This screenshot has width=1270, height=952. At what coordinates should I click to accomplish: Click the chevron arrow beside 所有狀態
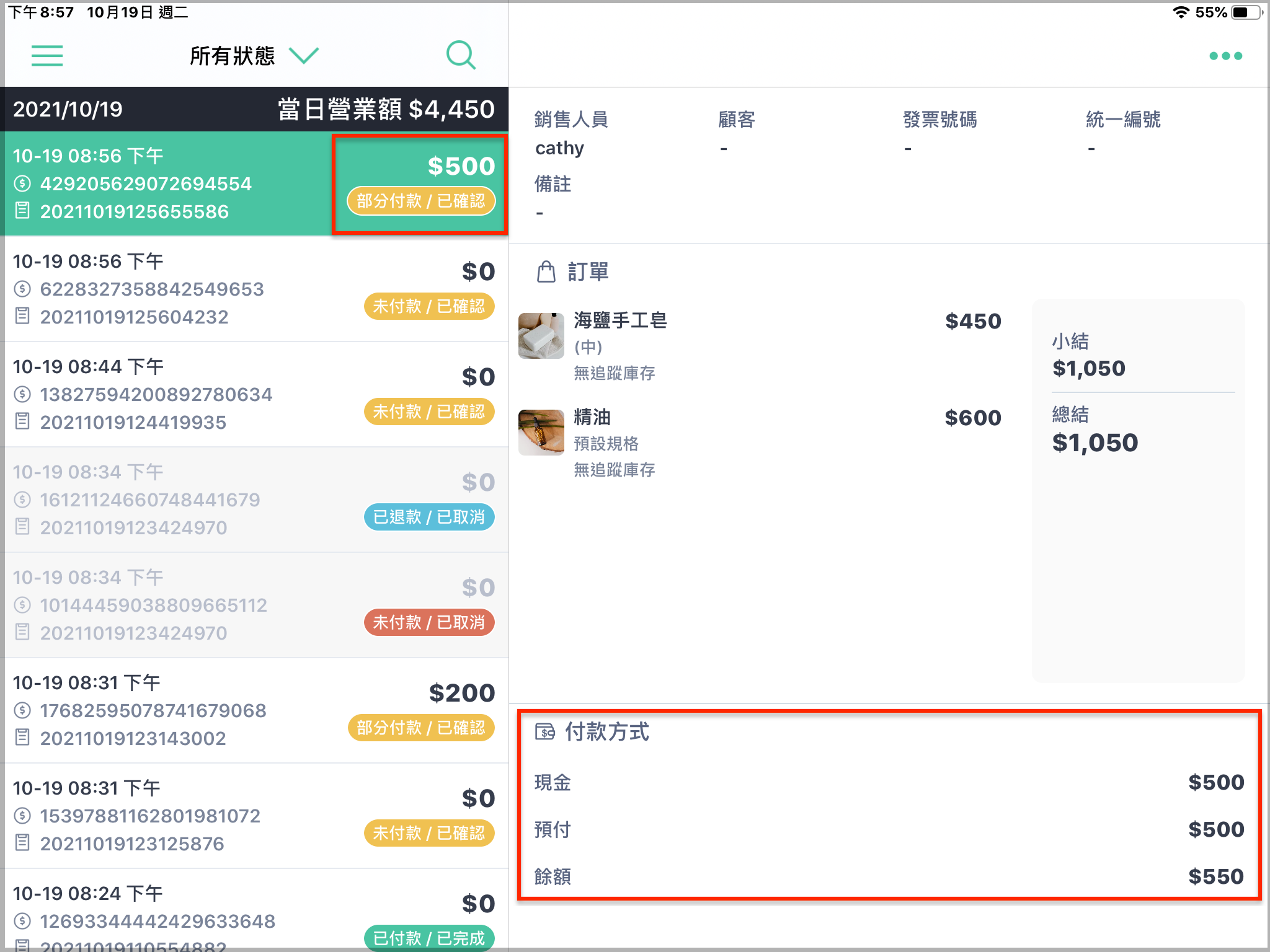point(304,56)
